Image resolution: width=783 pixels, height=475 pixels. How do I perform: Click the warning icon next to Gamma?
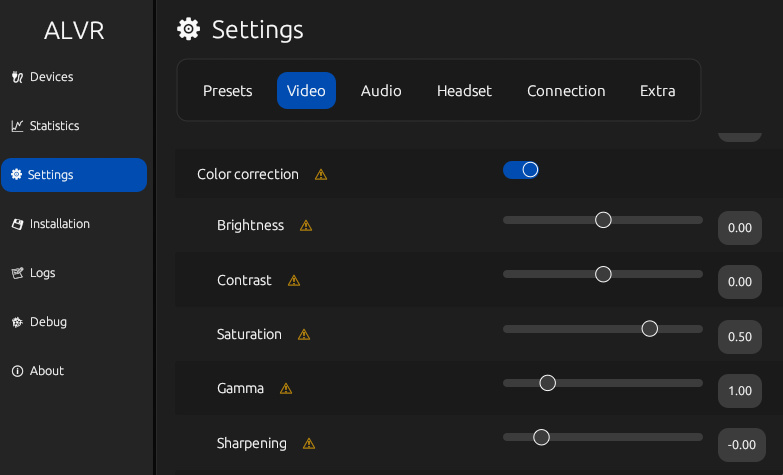pyautogui.click(x=286, y=388)
